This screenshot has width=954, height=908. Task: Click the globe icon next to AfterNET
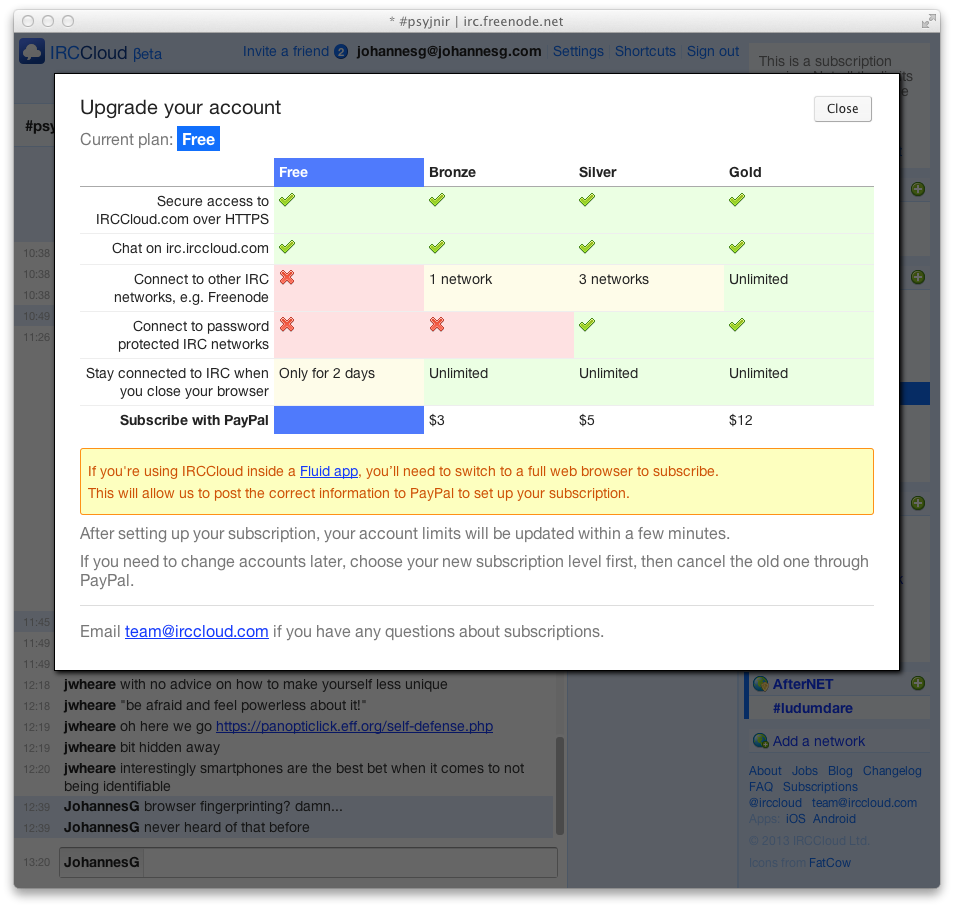[761, 684]
